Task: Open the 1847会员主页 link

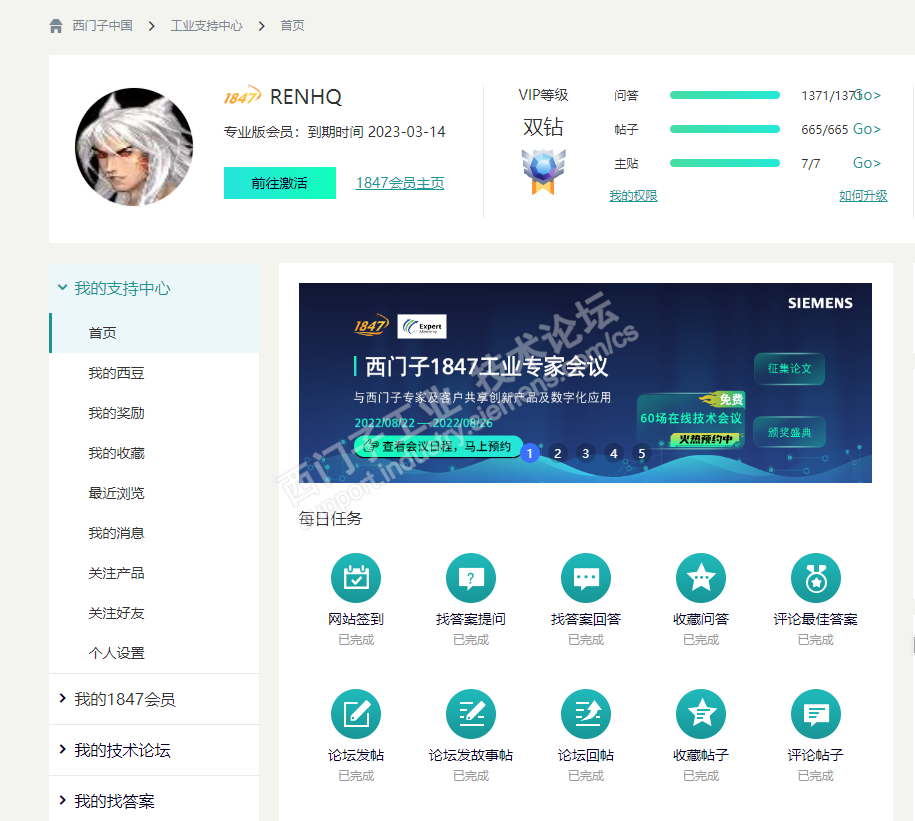Action: coord(400,183)
